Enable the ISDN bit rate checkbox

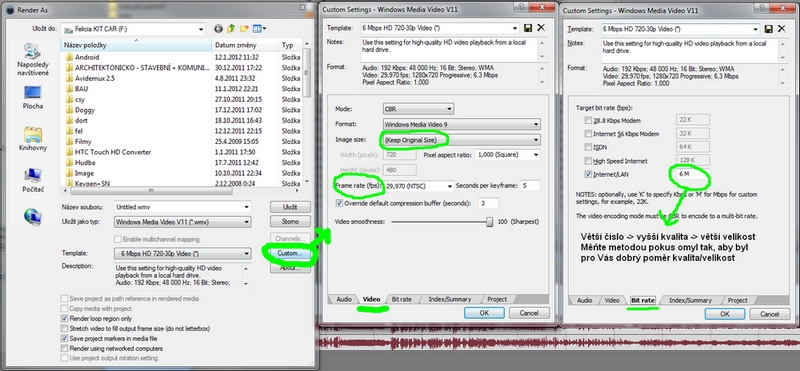(588, 147)
